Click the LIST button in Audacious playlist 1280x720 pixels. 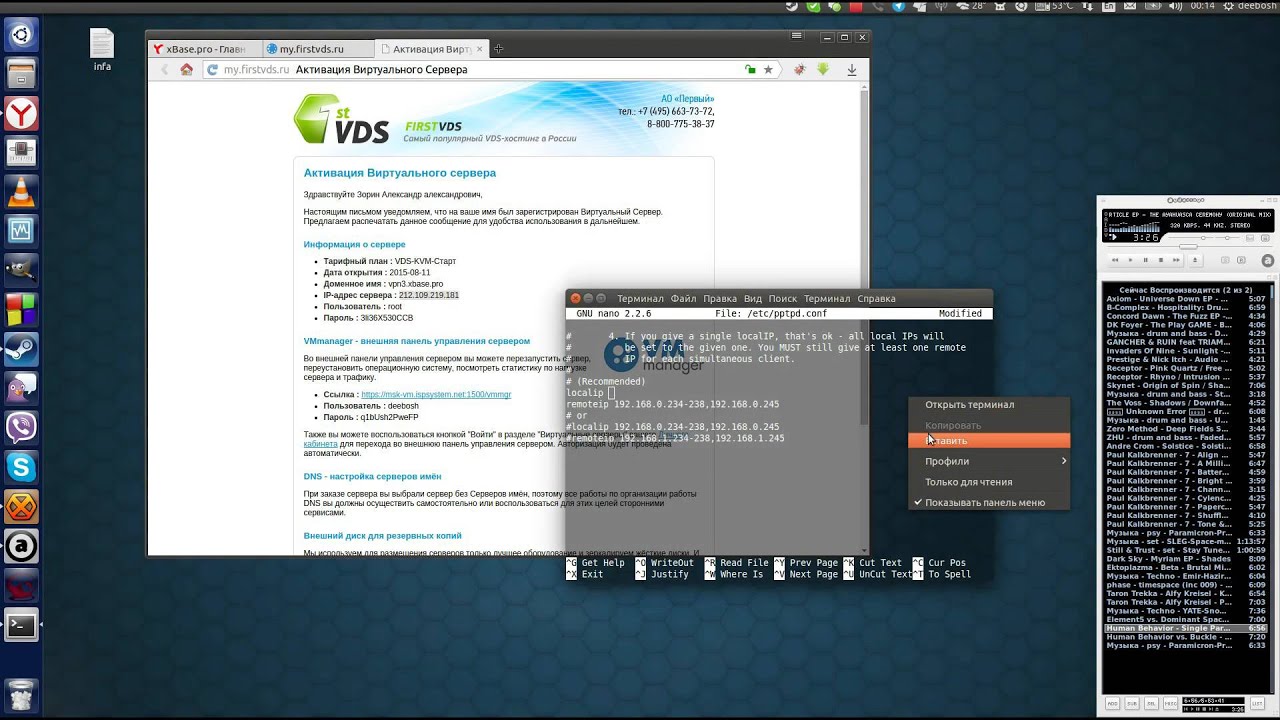(1257, 703)
